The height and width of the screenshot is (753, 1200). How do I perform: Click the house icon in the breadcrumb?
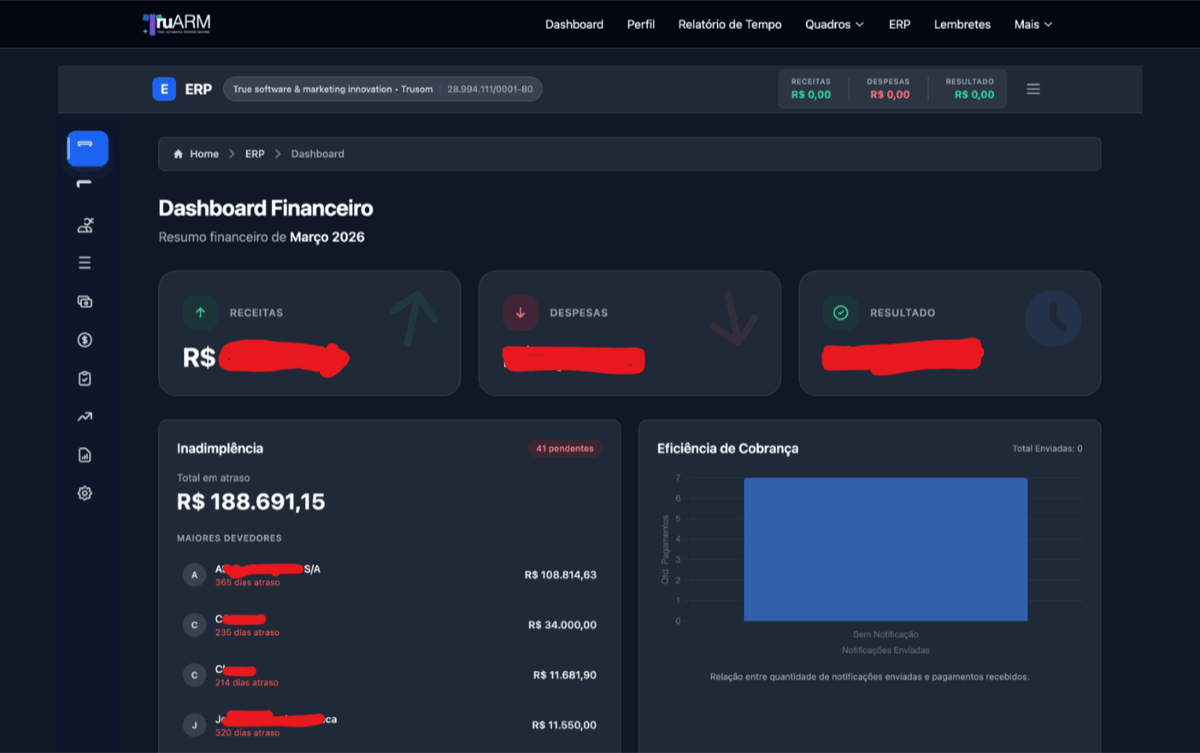(178, 154)
